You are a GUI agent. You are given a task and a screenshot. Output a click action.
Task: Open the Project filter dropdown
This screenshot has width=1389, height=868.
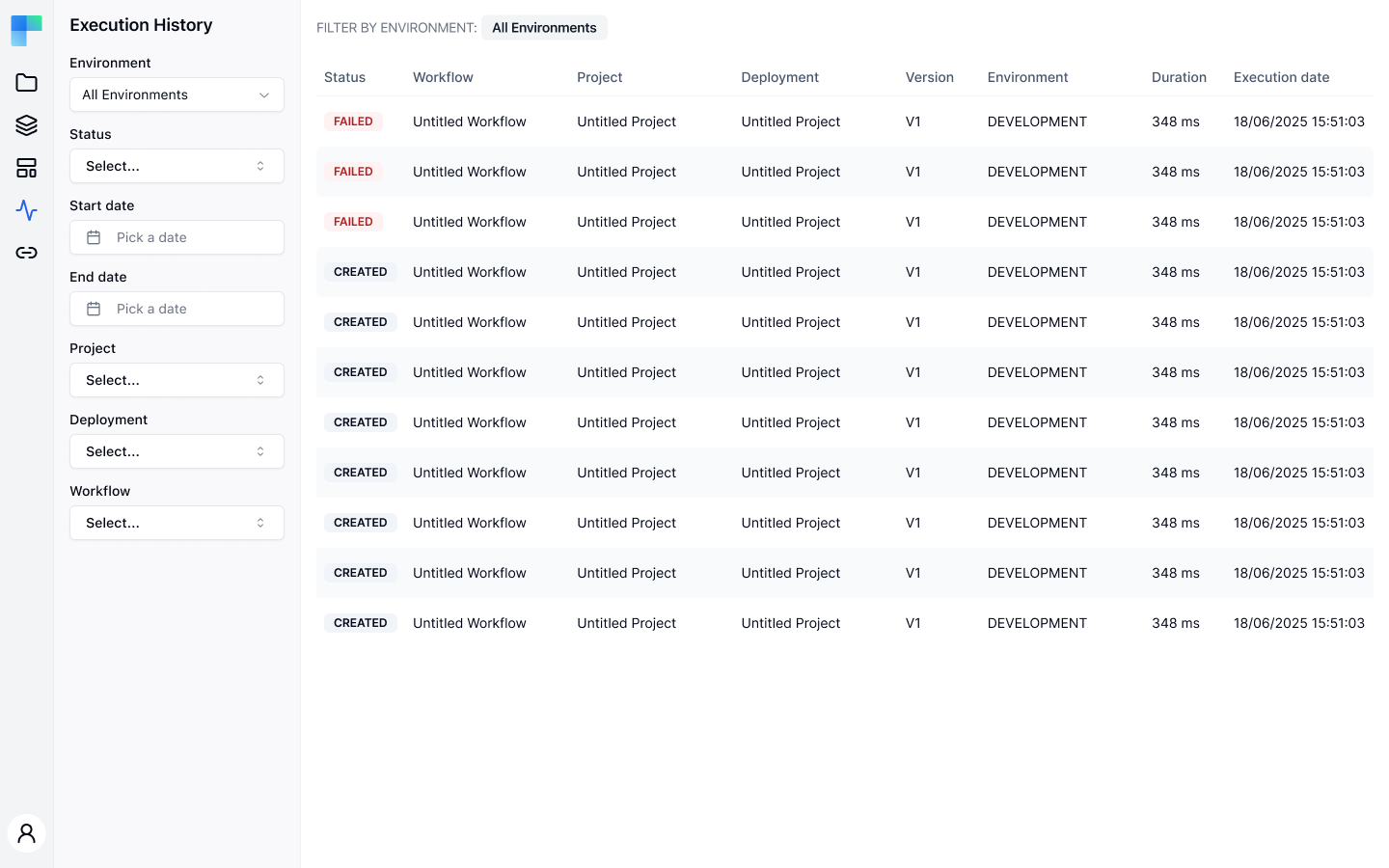click(x=177, y=380)
